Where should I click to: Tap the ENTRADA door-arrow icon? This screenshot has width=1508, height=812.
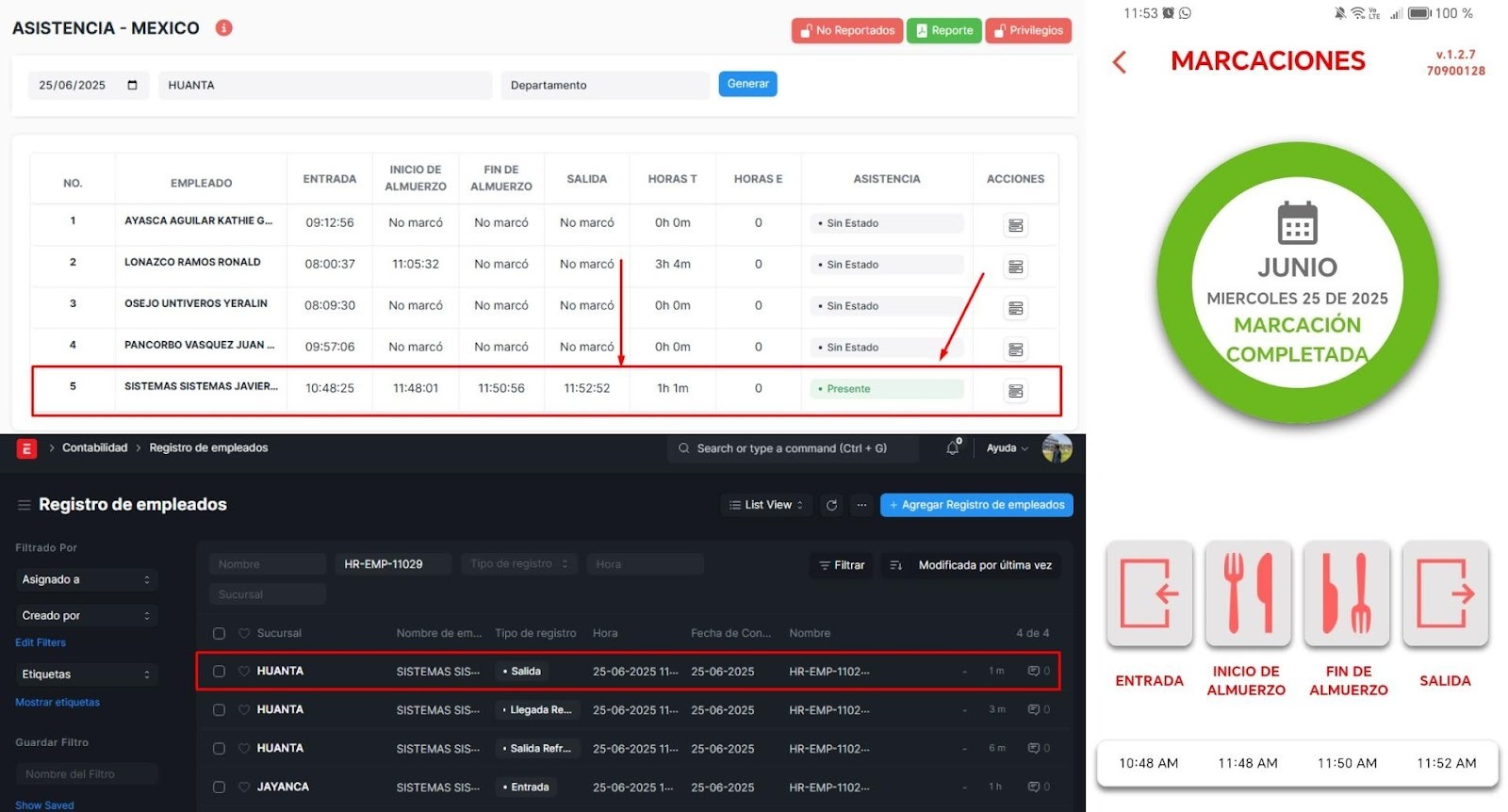click(1149, 593)
